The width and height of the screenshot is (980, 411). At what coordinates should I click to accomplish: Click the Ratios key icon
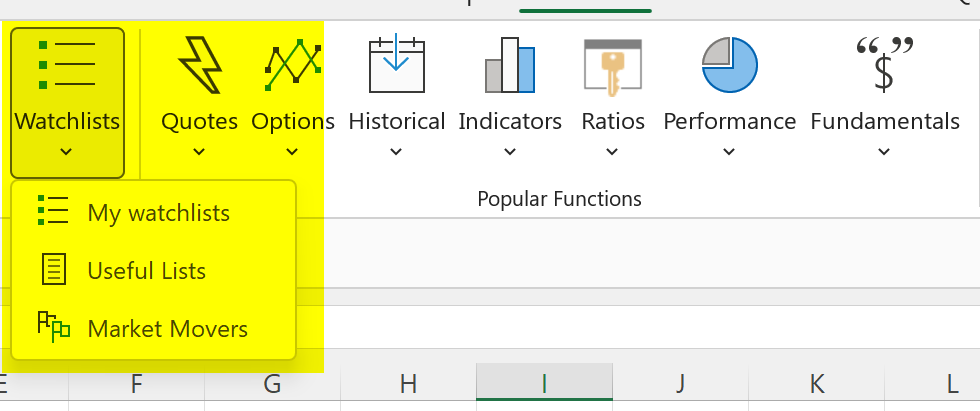pos(613,67)
